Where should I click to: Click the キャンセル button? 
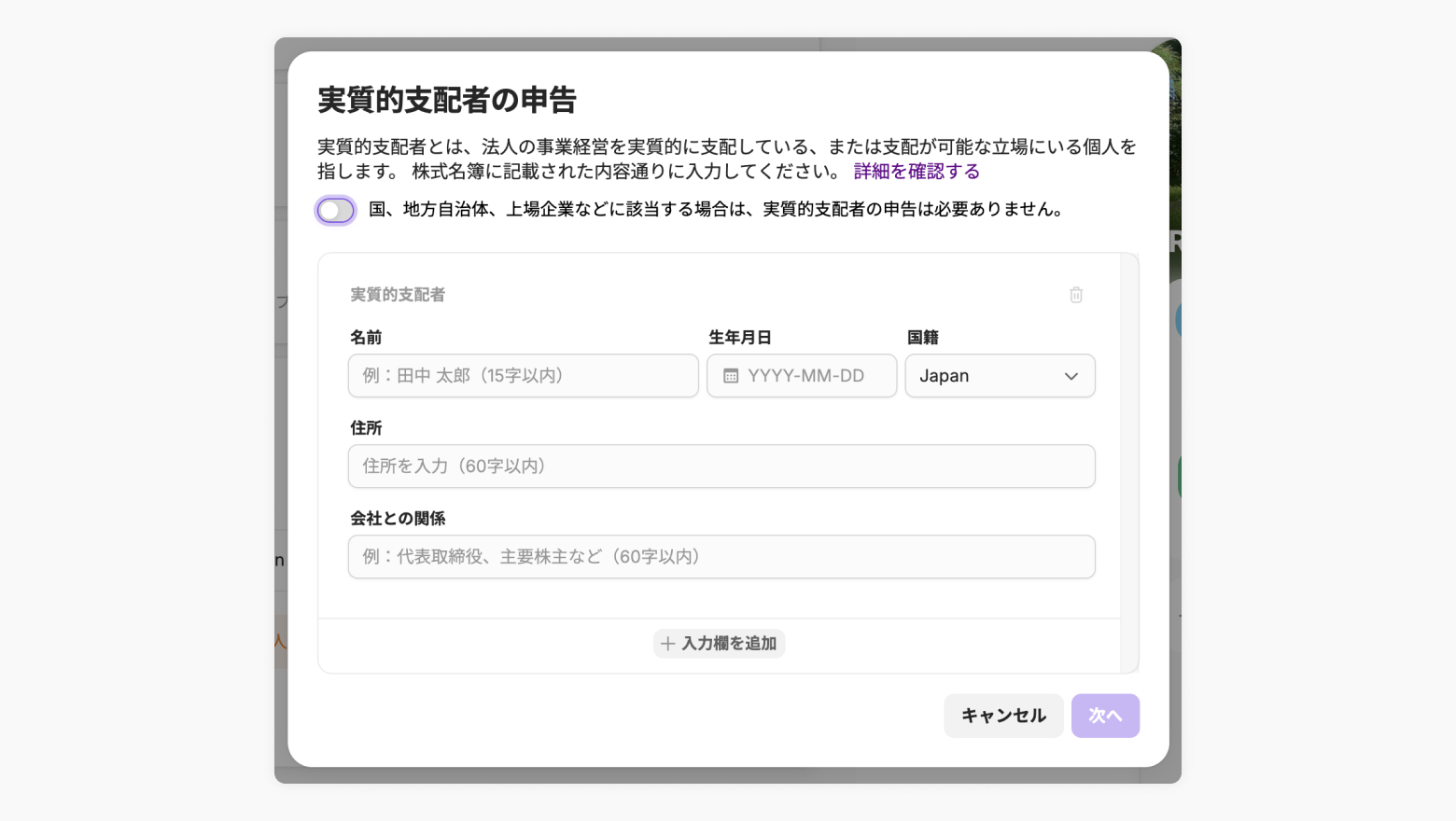coord(1003,716)
